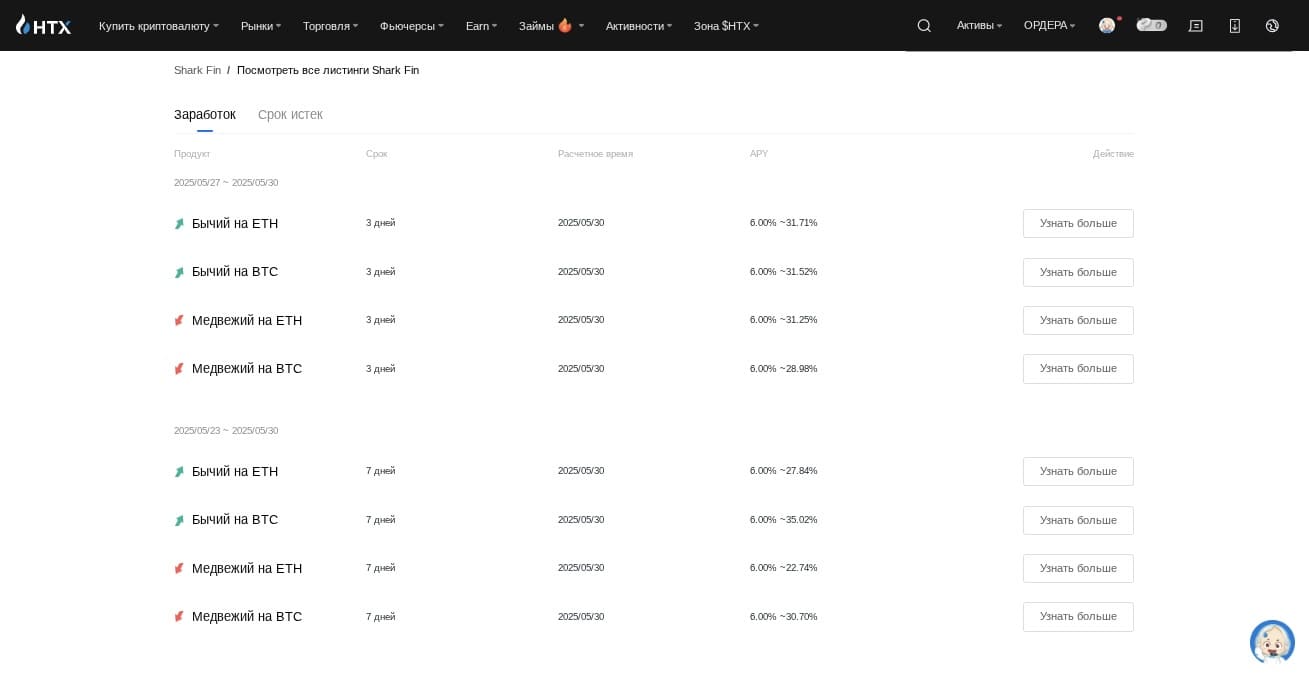Click date range 2025/05/27 ~ 2025/05/30

coord(226,183)
